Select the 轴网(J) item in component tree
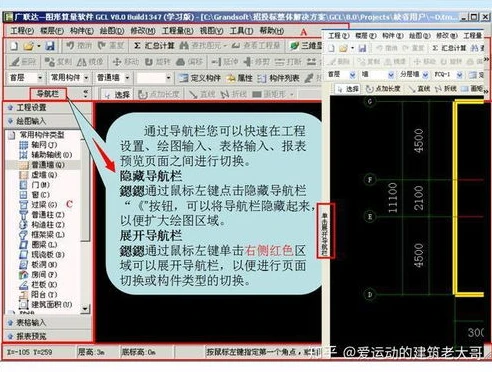The width and height of the screenshot is (492, 372). 39,145
